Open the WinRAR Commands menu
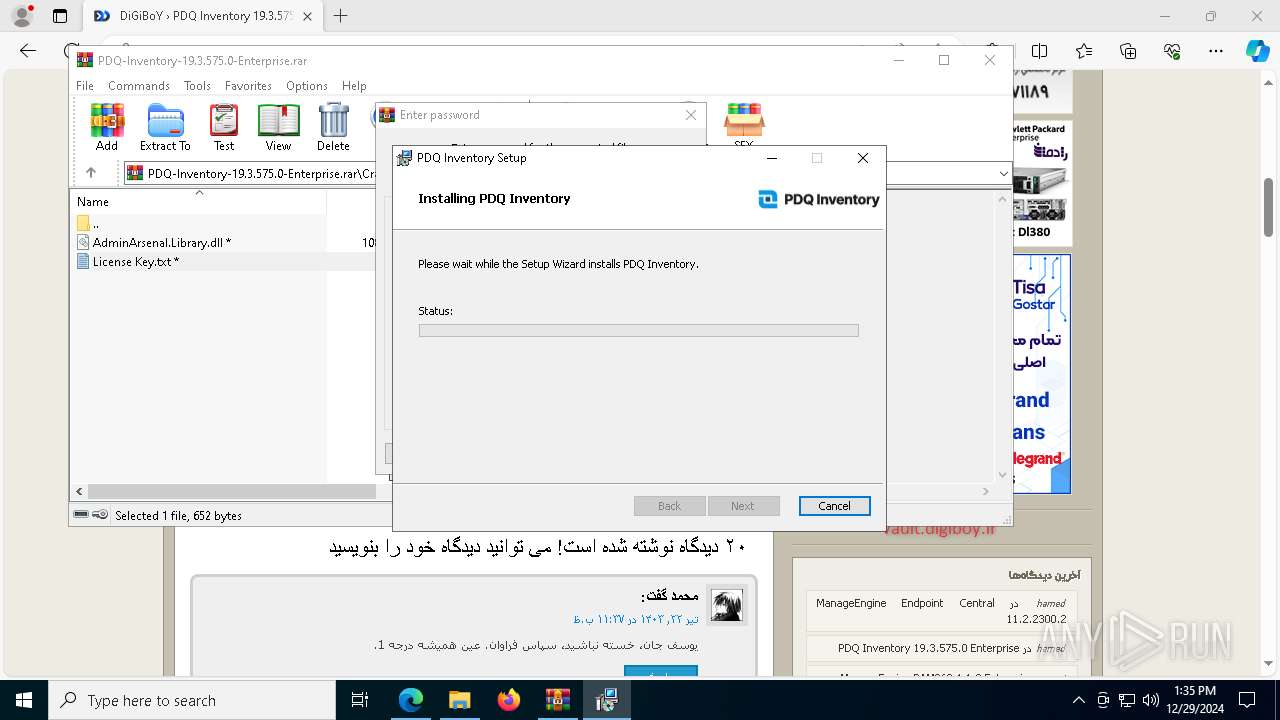 pos(139,86)
